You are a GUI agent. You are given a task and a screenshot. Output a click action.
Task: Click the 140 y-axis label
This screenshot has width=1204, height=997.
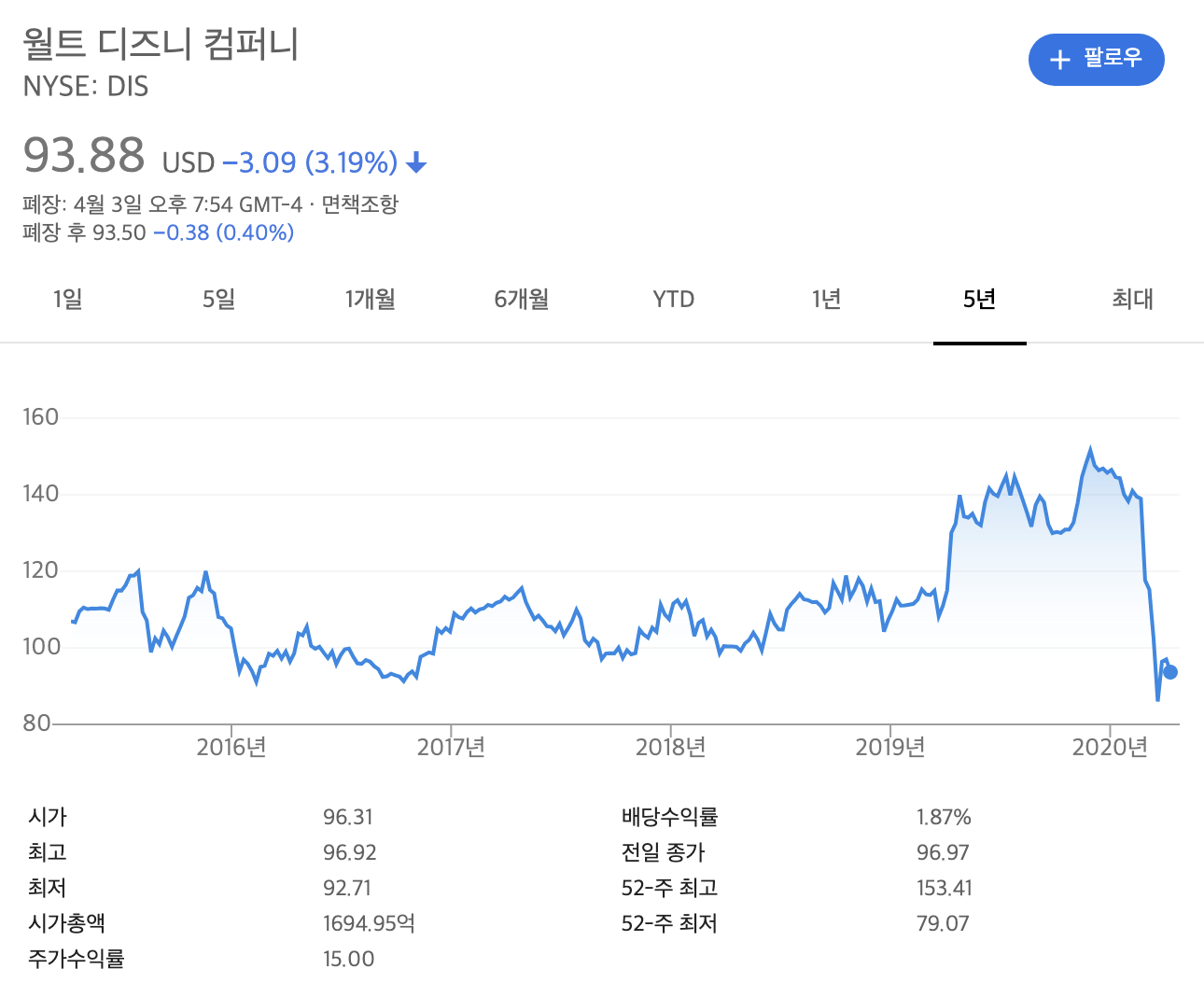[40, 494]
